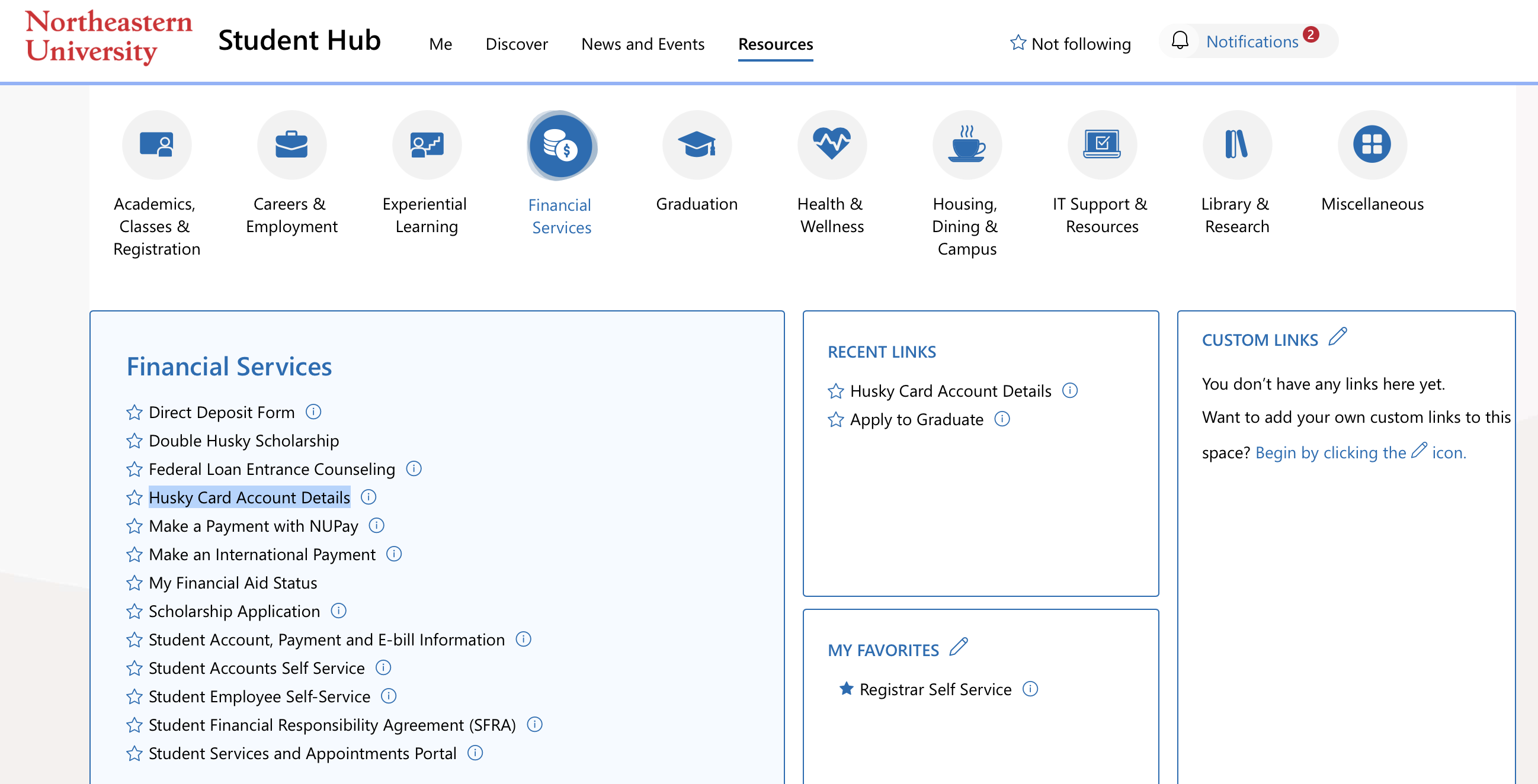Show info for Student Services and Appointments Portal
1538x784 pixels.
(475, 753)
